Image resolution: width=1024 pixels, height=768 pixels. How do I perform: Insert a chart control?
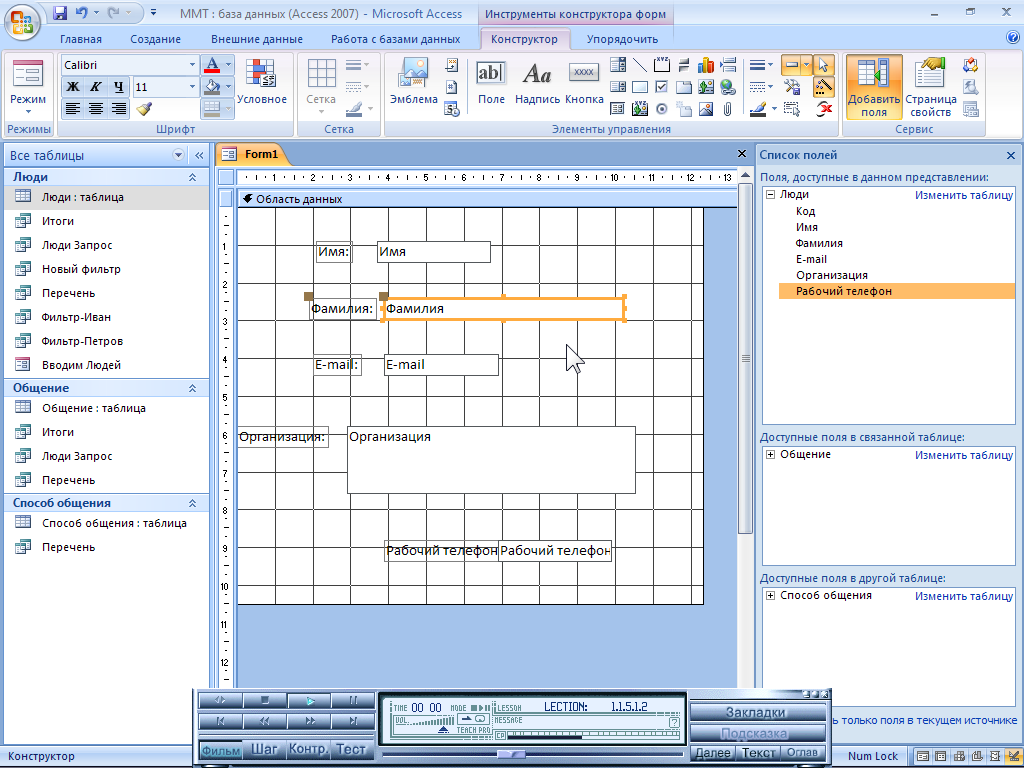[x=706, y=65]
